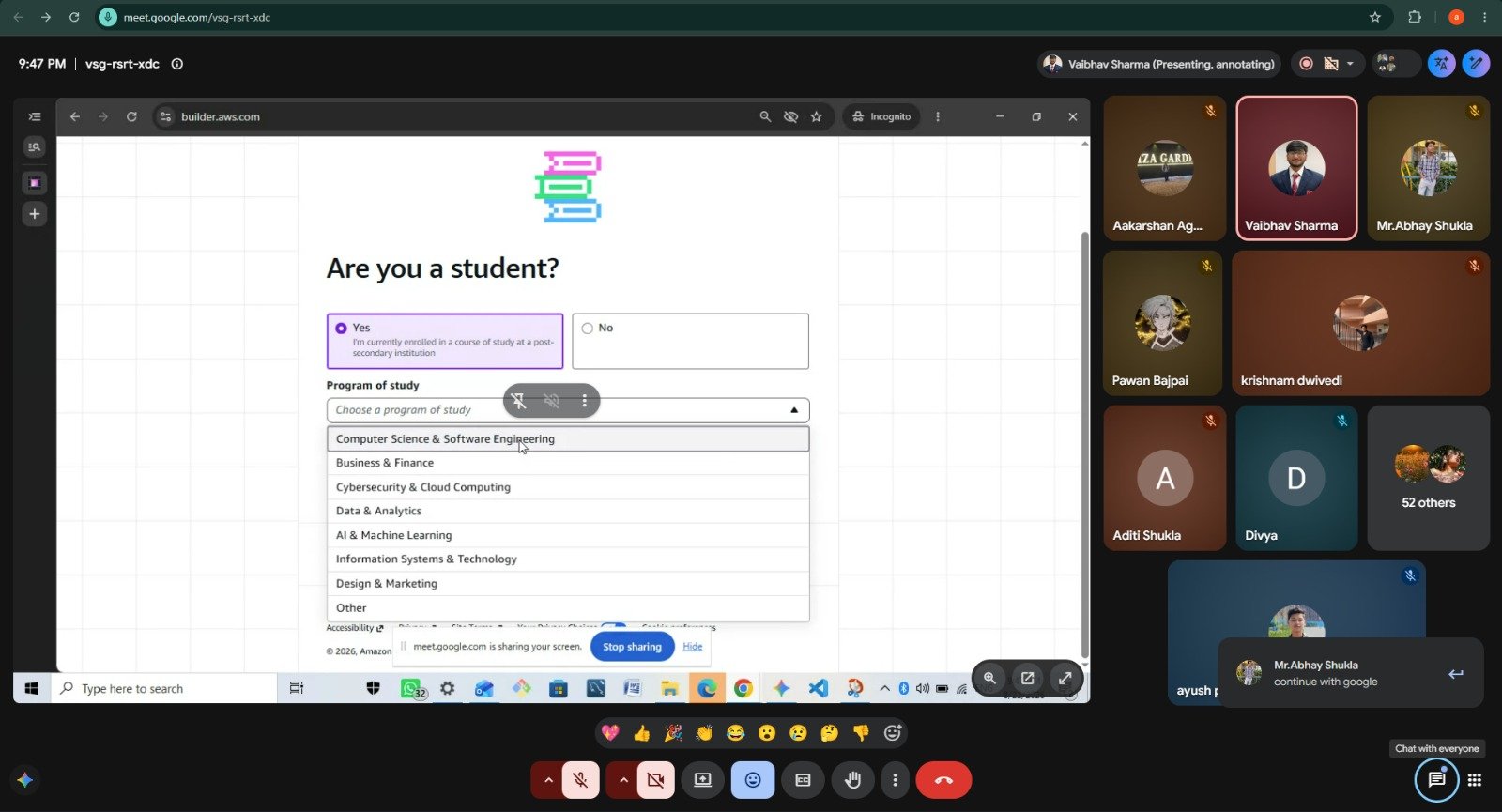1502x812 pixels.
Task: Click Stop sharing button
Action: pos(632,647)
